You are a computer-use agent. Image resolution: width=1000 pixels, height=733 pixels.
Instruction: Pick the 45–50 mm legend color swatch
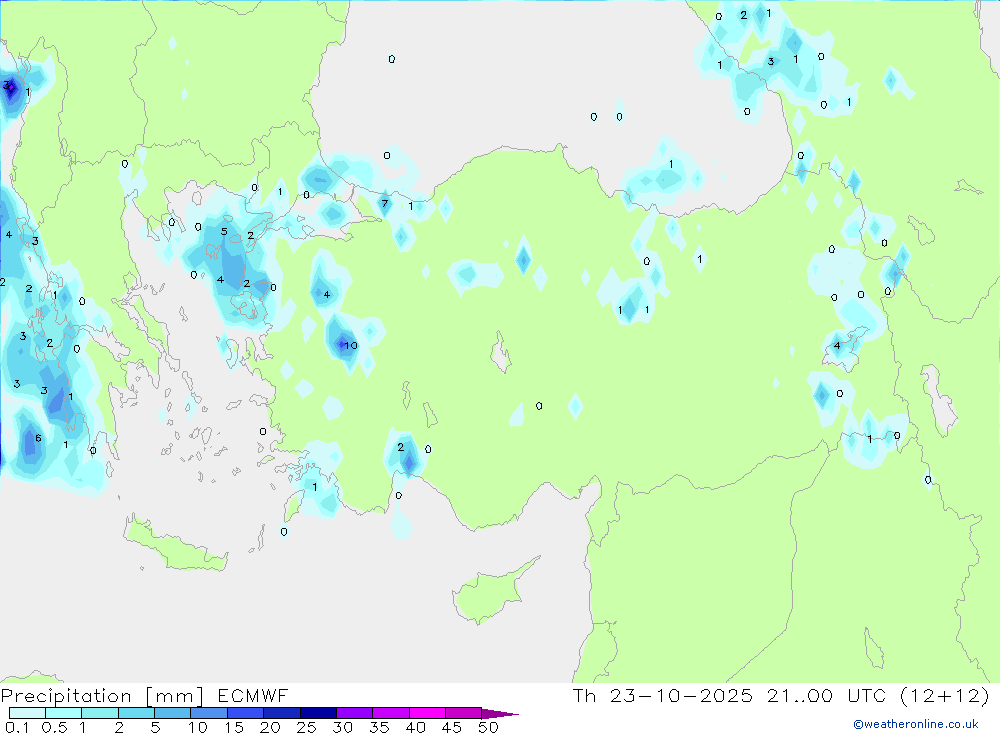(x=464, y=713)
